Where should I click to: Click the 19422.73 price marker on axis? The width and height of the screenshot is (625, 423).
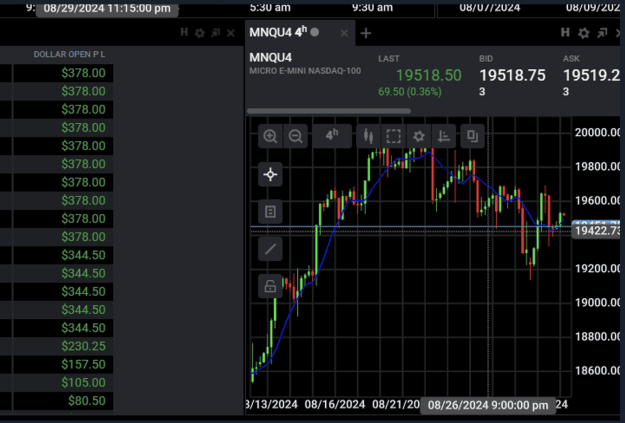[x=597, y=231]
